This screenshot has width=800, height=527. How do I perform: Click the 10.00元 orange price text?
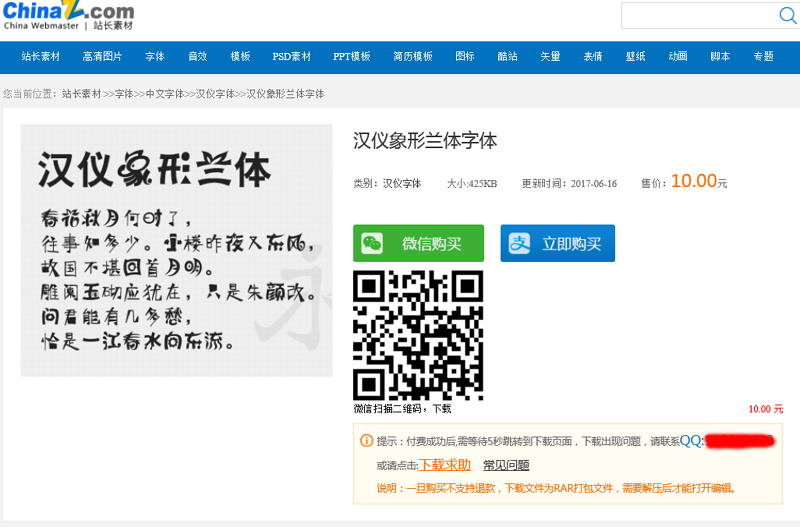[x=699, y=181]
